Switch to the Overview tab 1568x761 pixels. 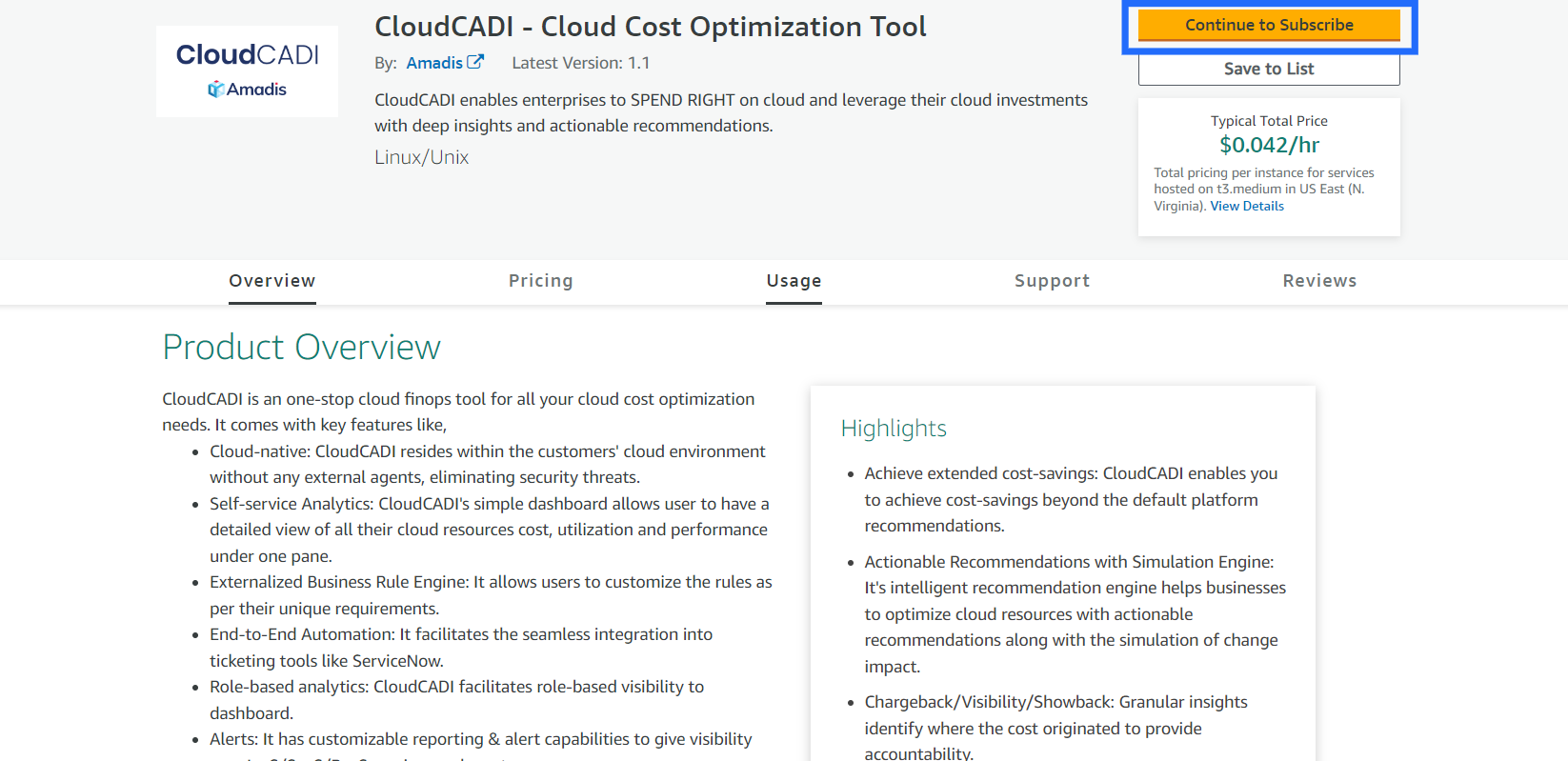pos(271,281)
